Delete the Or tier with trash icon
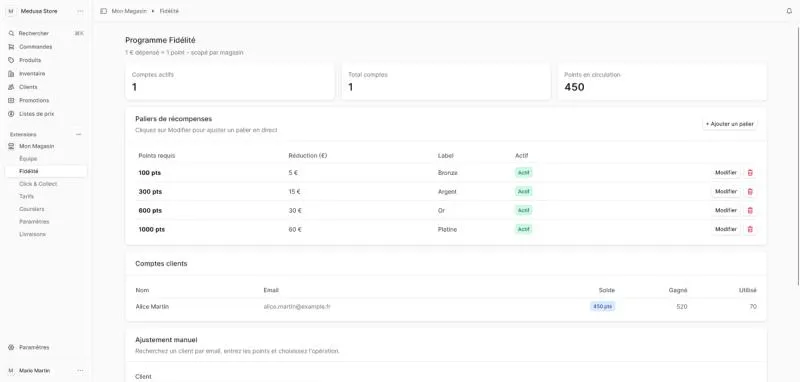 point(750,211)
